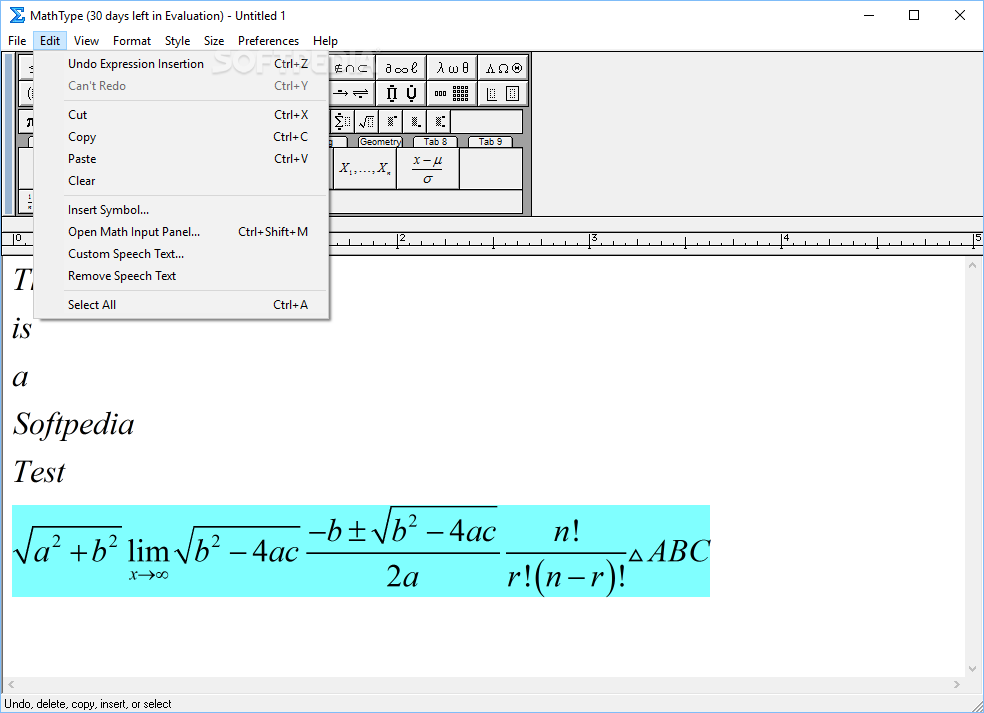Open the Format menu

tap(132, 41)
